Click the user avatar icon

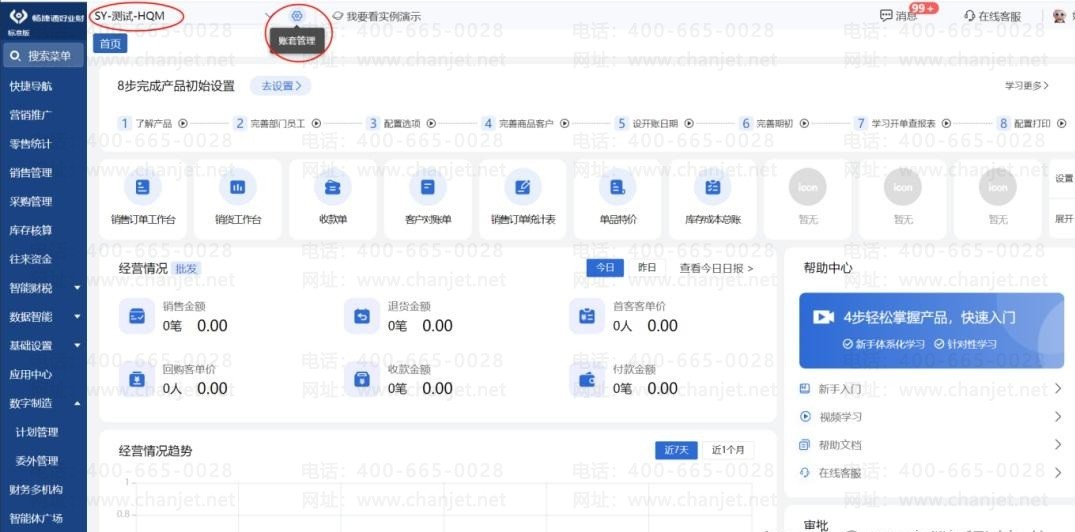(1060, 16)
